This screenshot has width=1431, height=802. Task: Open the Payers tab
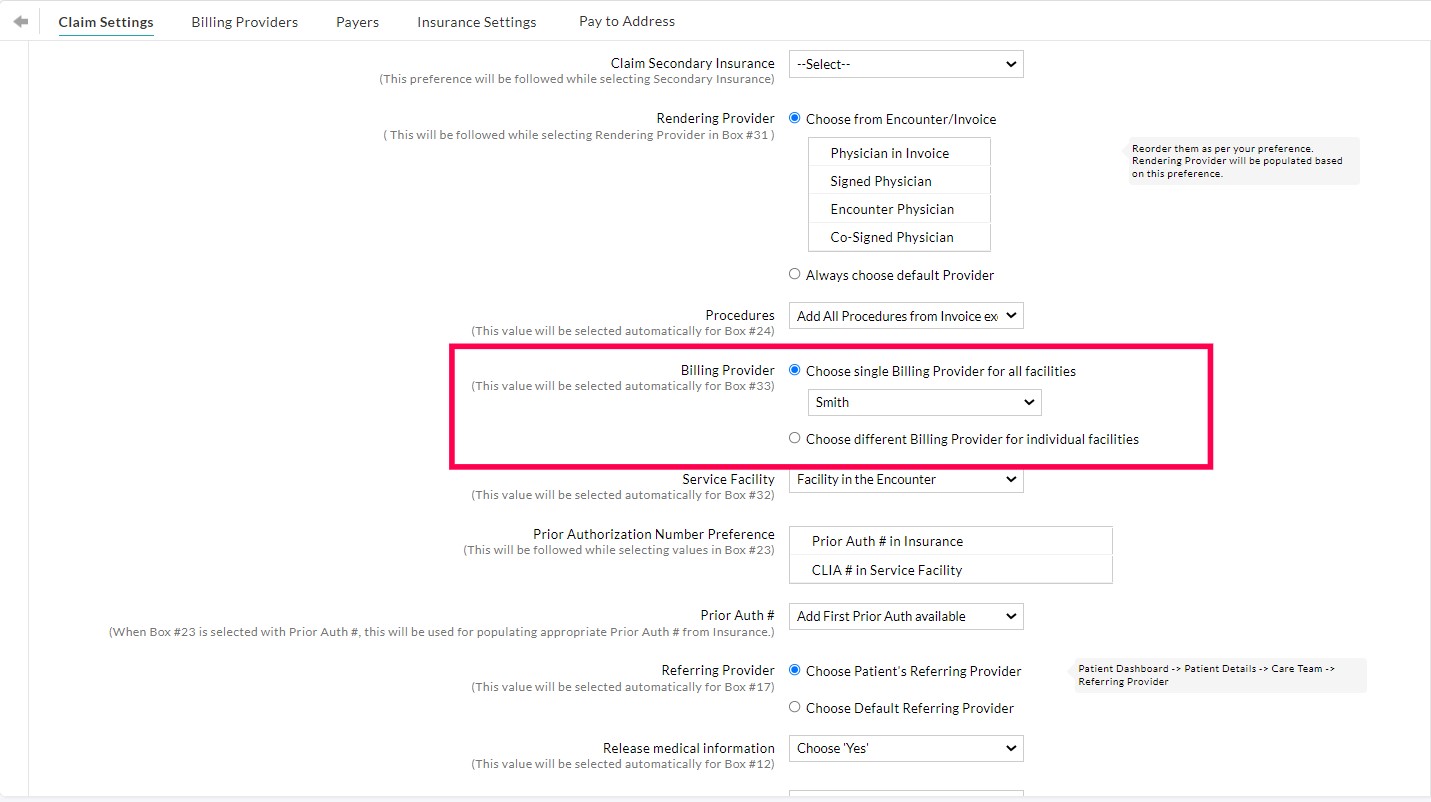pyautogui.click(x=357, y=21)
